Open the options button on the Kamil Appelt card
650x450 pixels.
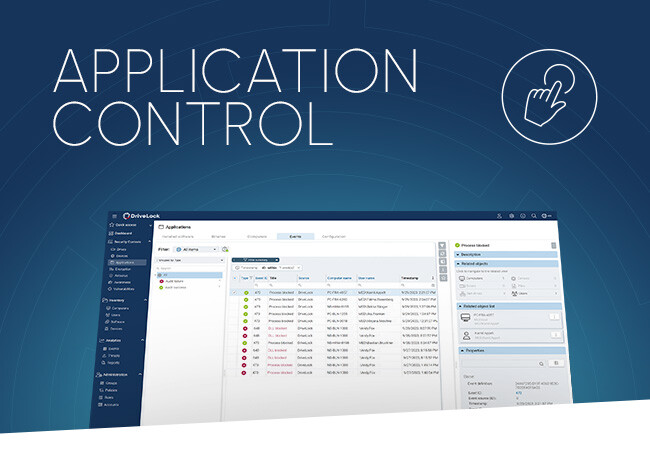pyautogui.click(x=555, y=334)
